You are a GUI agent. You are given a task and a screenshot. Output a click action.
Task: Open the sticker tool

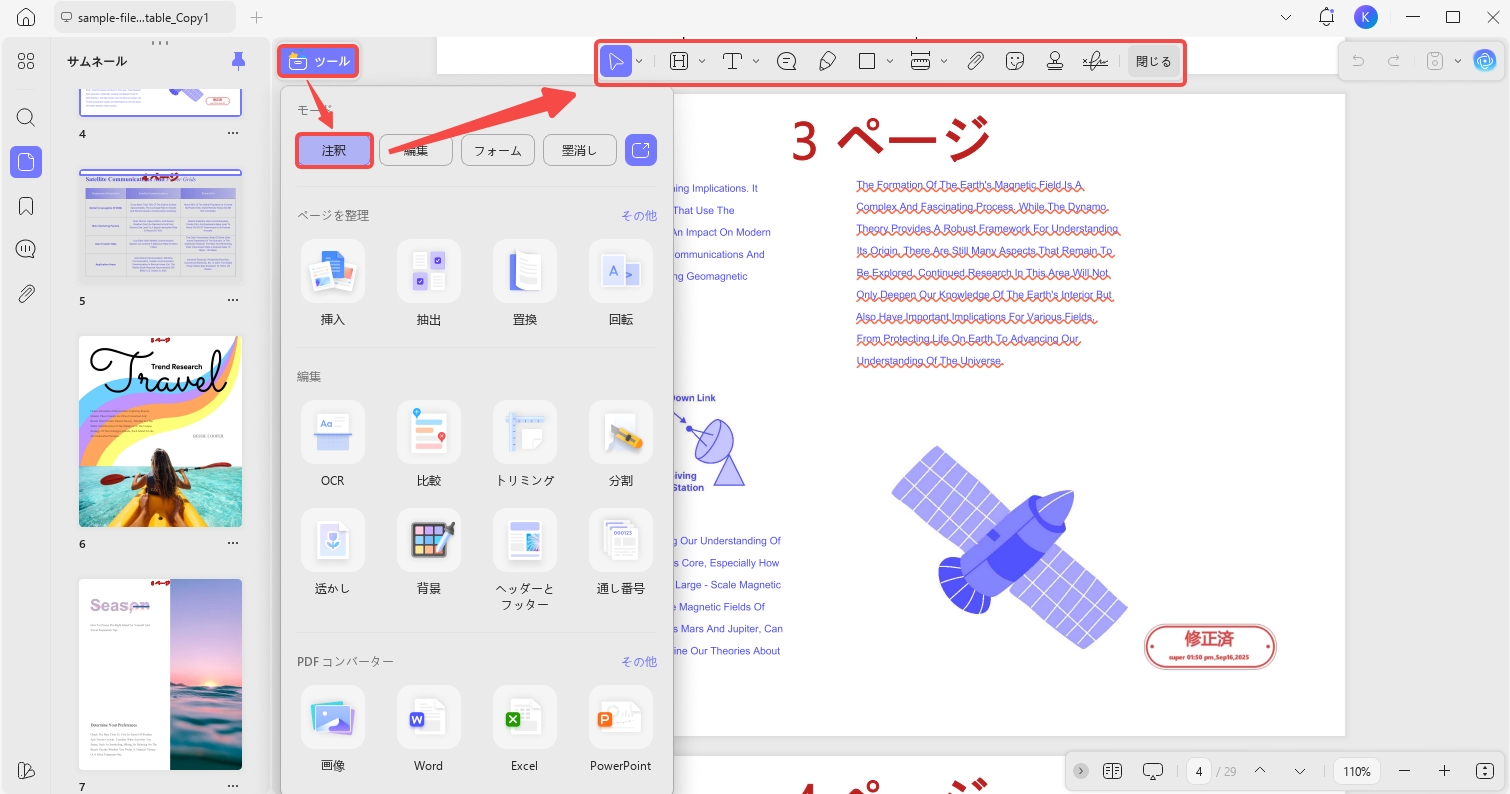pos(1015,61)
